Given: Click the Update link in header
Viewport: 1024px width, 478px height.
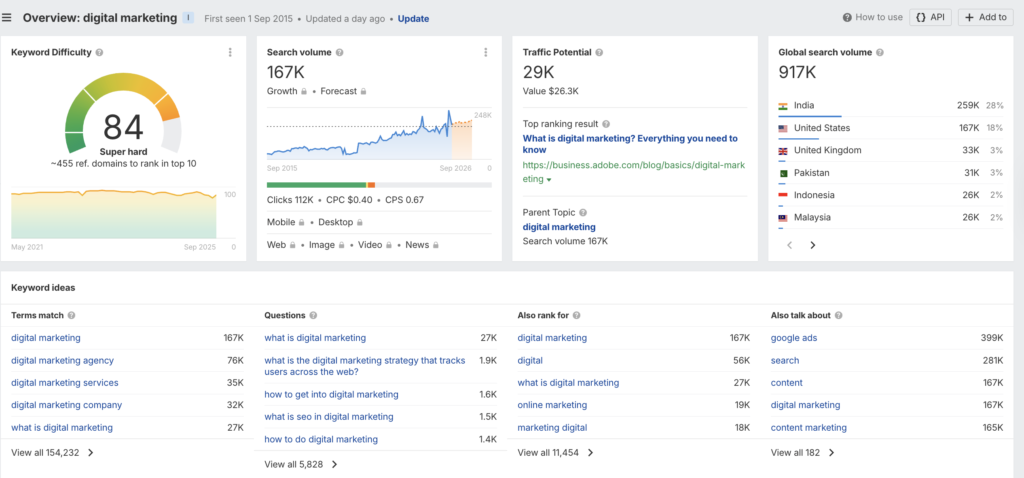Looking at the screenshot, I should (413, 18).
